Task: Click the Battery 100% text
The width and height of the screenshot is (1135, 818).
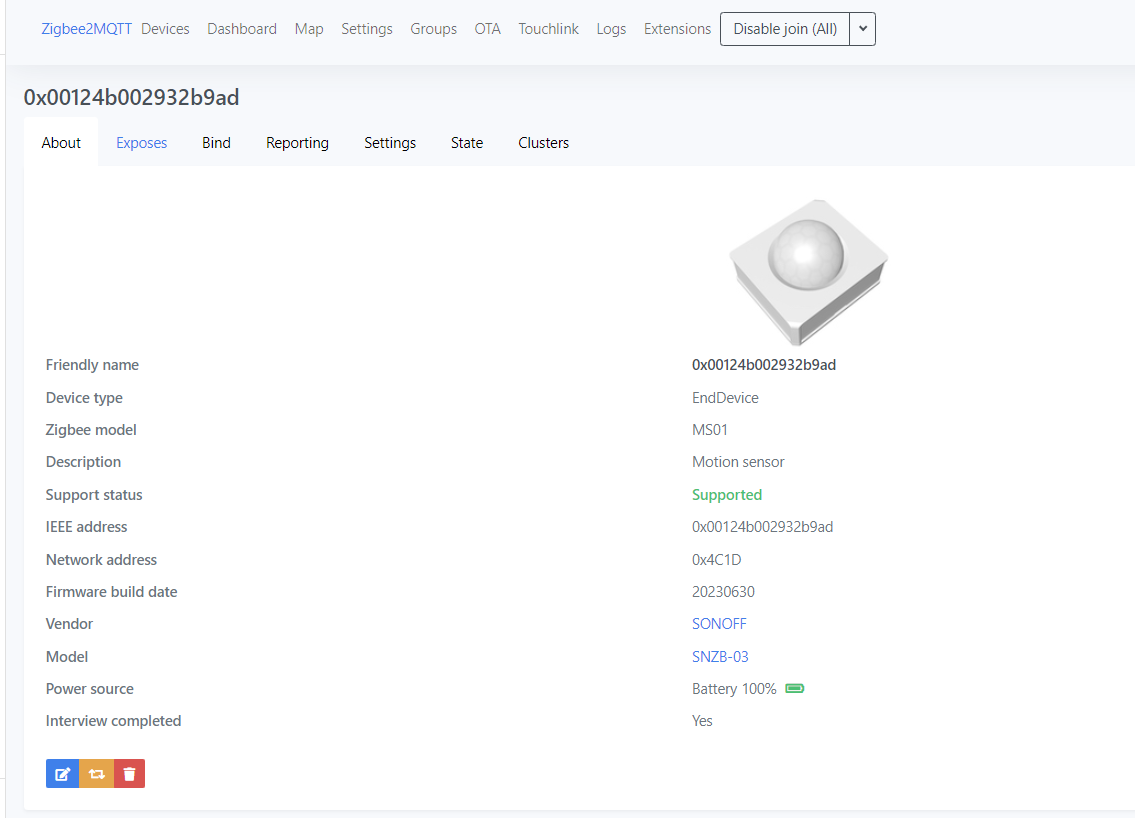Action: 734,688
